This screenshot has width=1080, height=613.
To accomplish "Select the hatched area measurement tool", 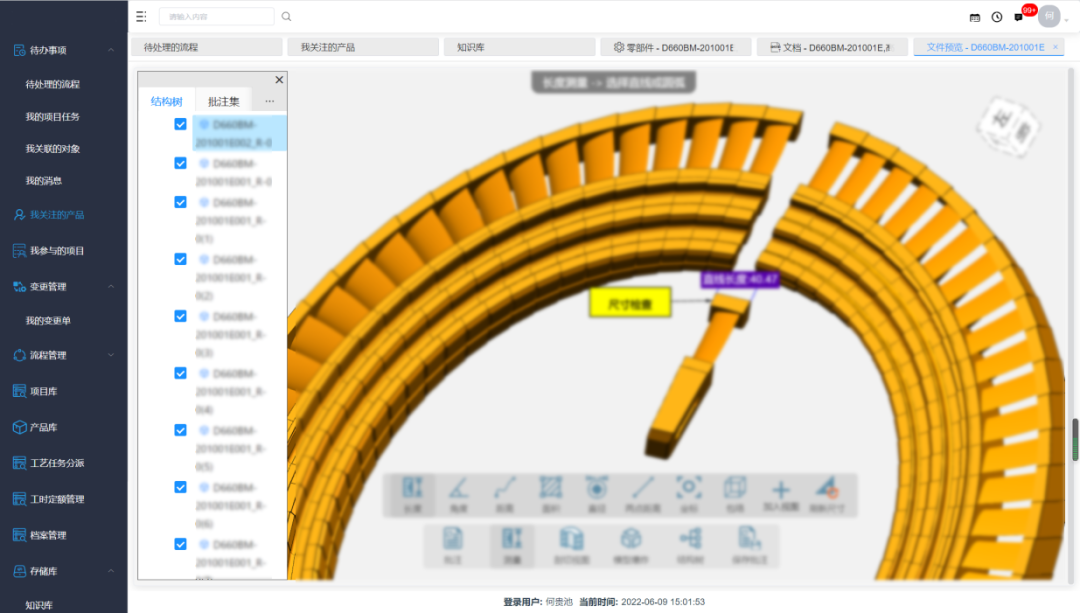I will [x=550, y=495].
